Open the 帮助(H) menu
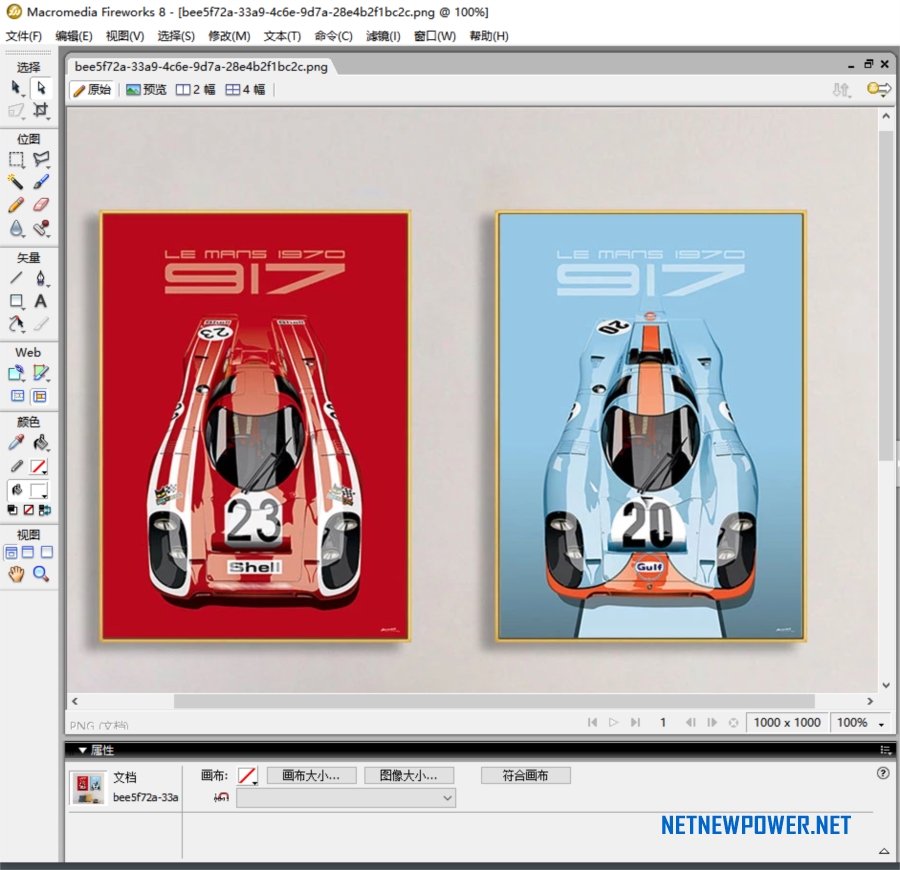 click(489, 36)
